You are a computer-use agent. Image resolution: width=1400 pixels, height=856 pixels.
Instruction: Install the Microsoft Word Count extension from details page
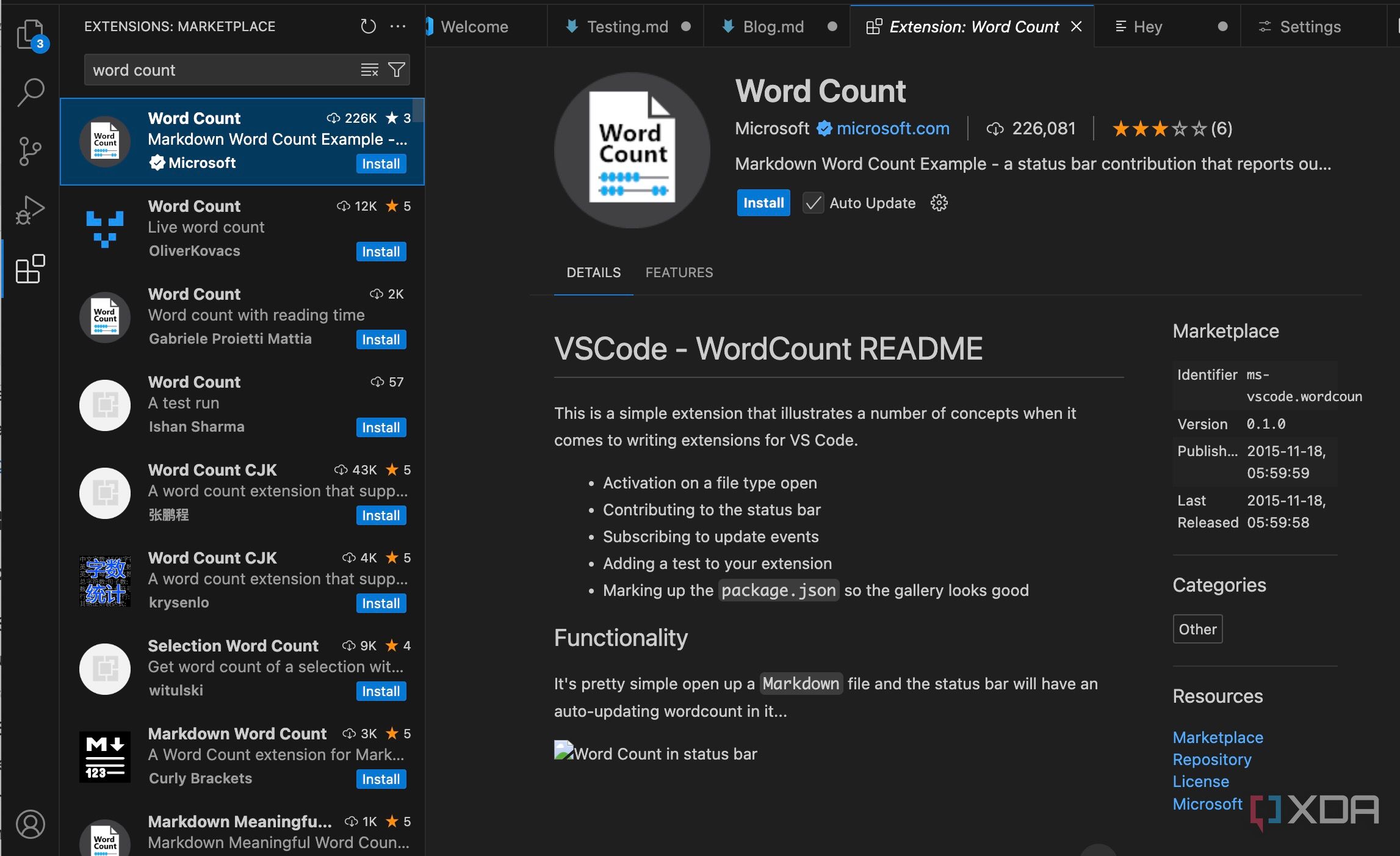[x=763, y=203]
